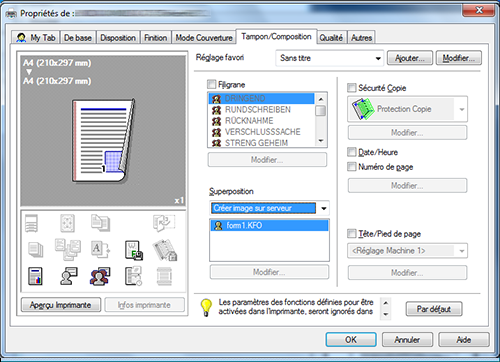Click the icon beside RUNDSCHREIBEN watermark
The width and height of the screenshot is (500, 362).
coord(217,110)
